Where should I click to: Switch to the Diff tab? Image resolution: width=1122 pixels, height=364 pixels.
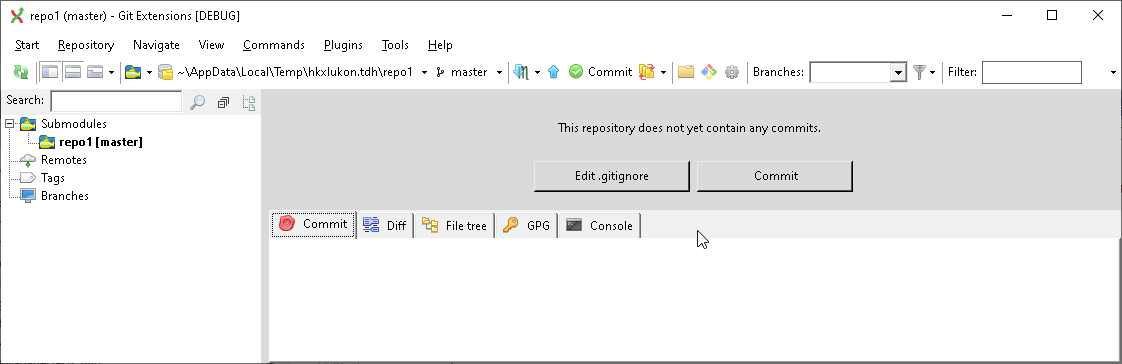tap(385, 225)
